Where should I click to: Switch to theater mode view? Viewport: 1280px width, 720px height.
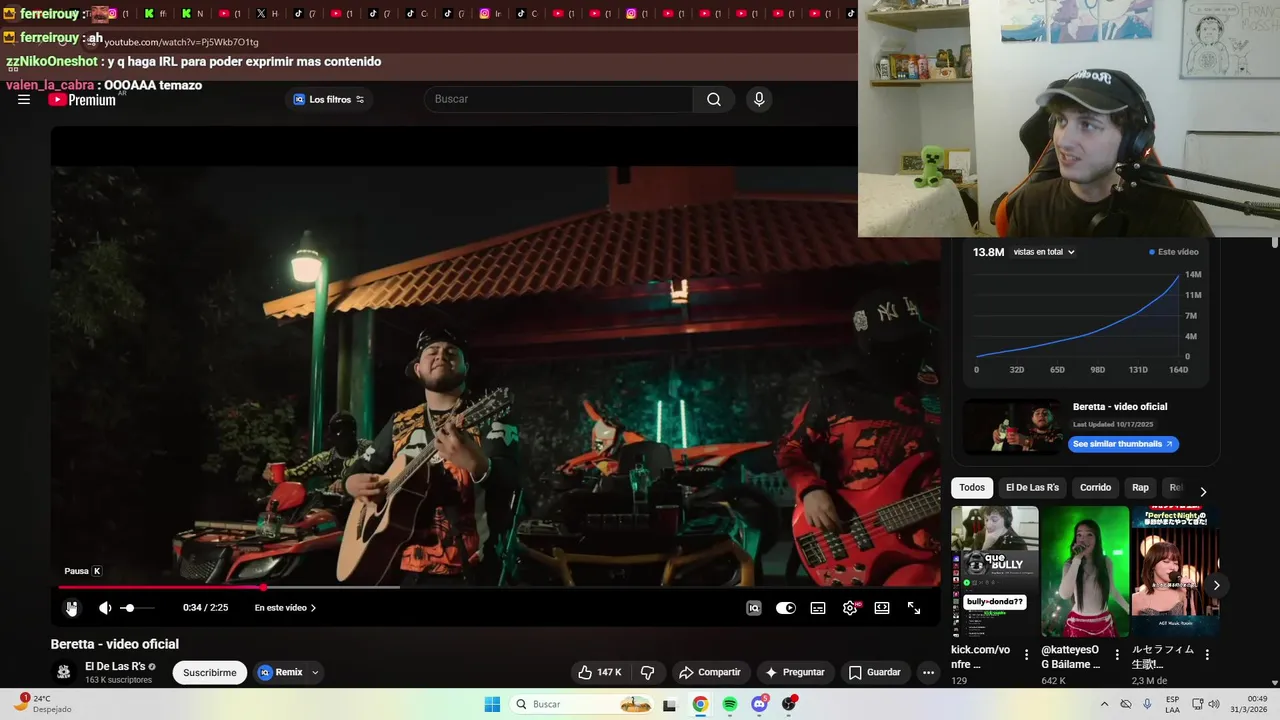point(882,607)
